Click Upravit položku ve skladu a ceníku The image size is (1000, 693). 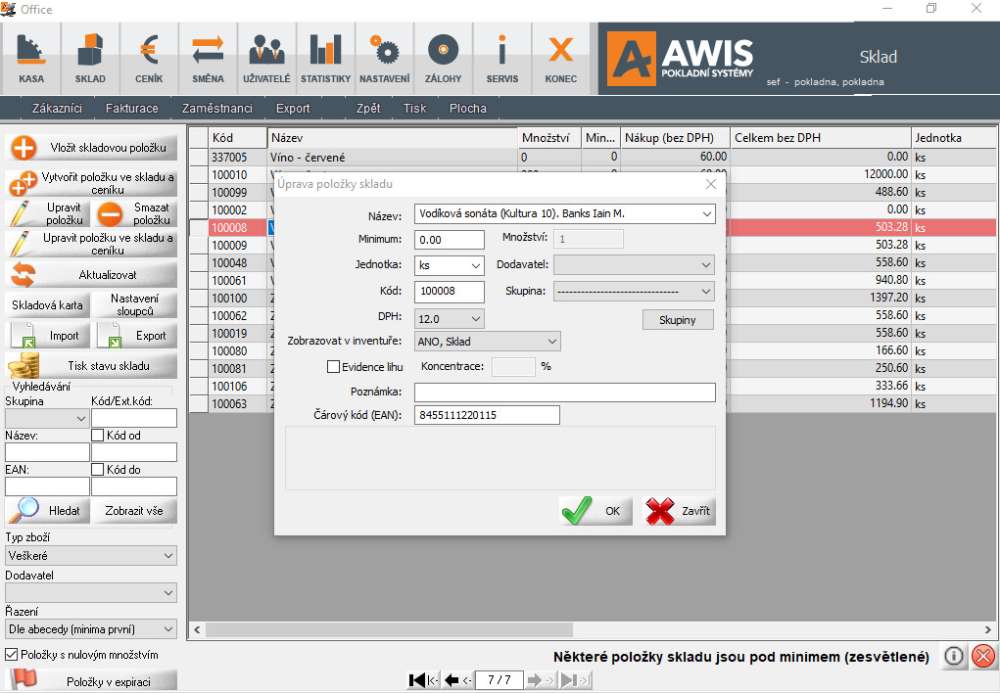(92, 244)
